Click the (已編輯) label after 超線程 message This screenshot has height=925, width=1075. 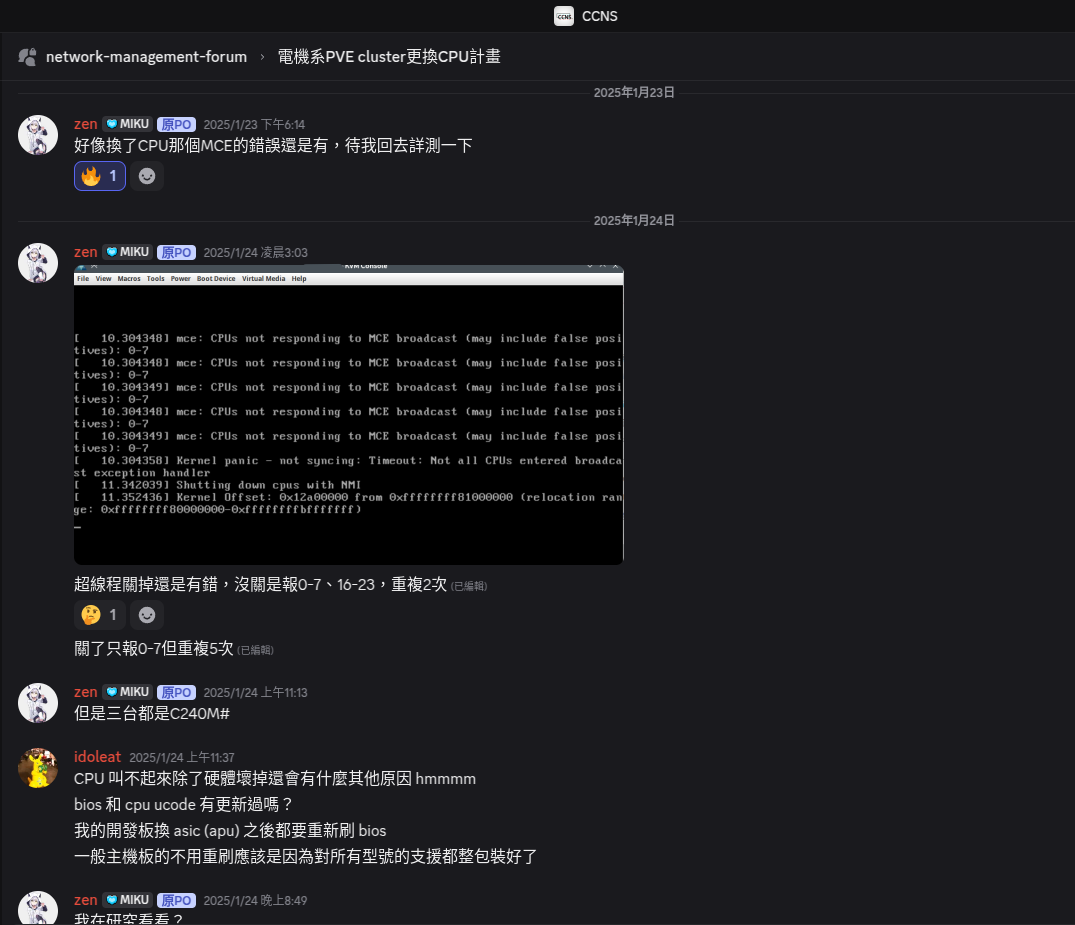[x=470, y=585]
